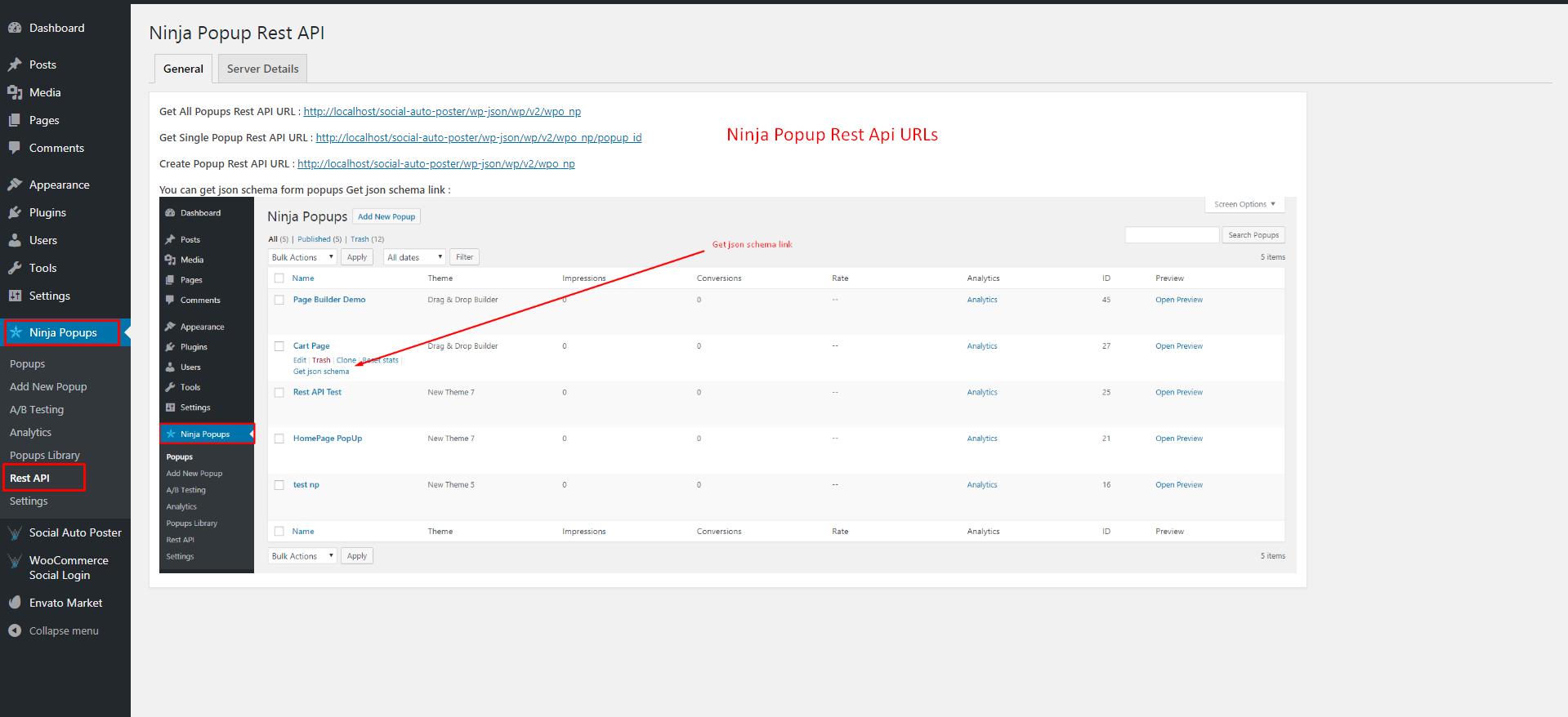Click the New Theme 5 cell in test np row

451,485
